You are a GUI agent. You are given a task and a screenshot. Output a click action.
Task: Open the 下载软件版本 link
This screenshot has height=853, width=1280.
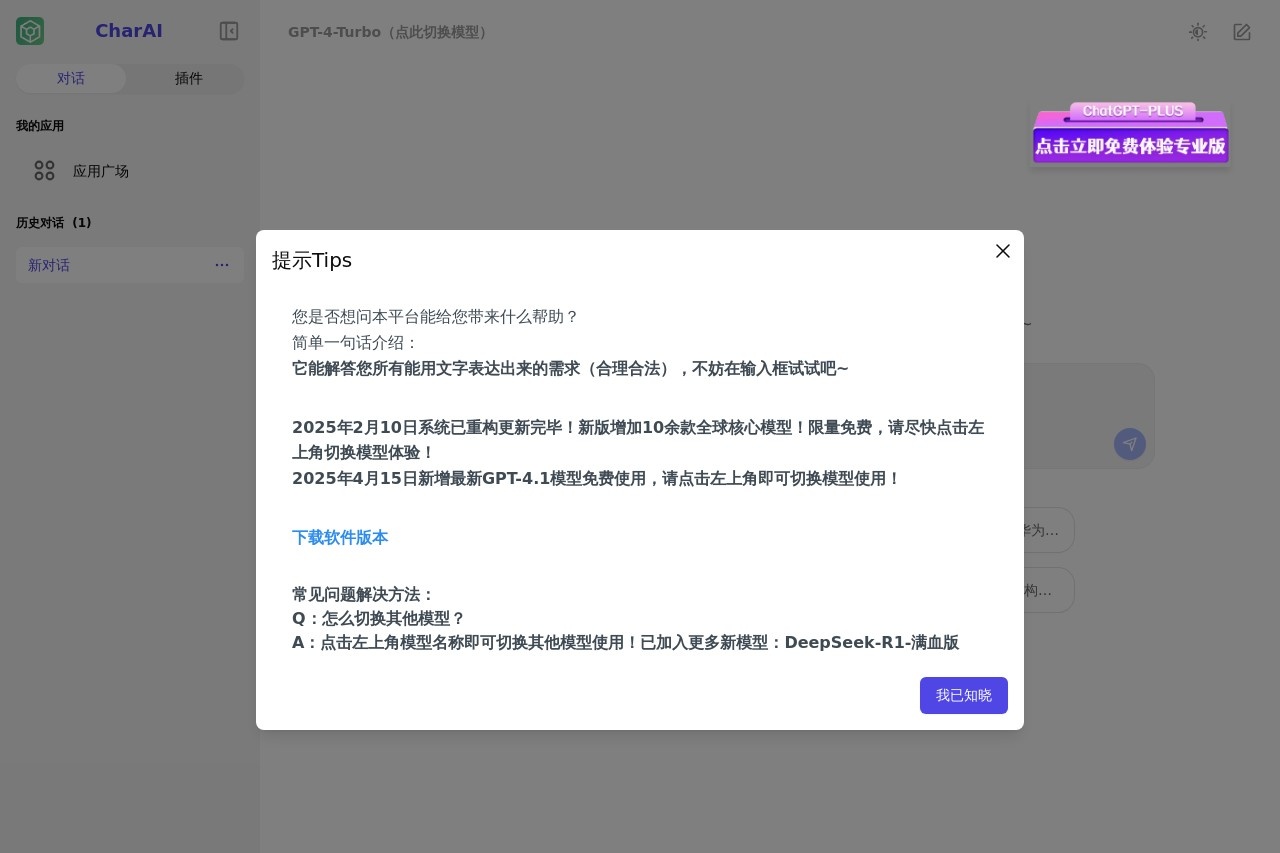[340, 538]
